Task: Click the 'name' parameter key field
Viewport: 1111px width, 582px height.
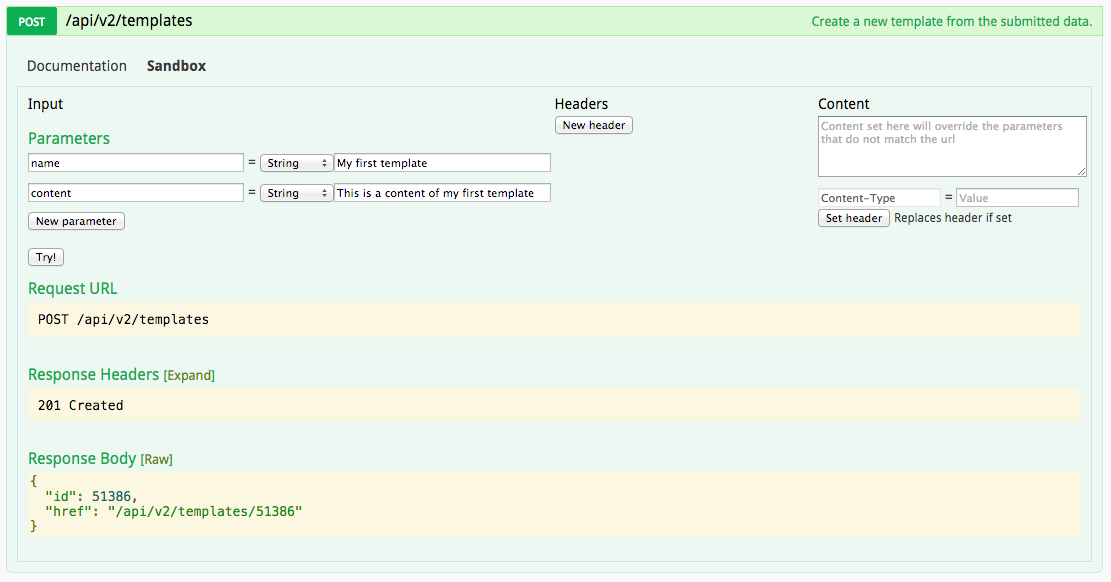Action: tap(136, 163)
